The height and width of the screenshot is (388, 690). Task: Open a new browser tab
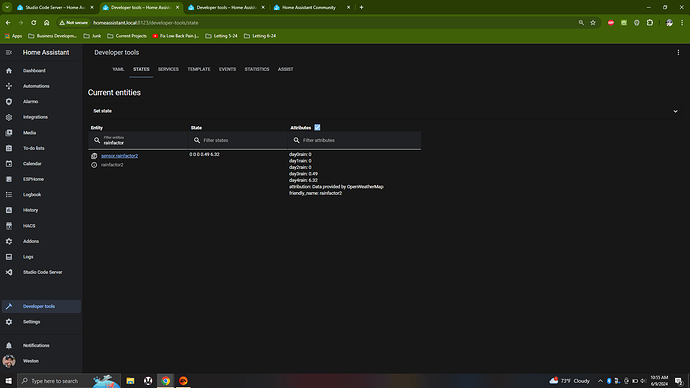tap(361, 7)
